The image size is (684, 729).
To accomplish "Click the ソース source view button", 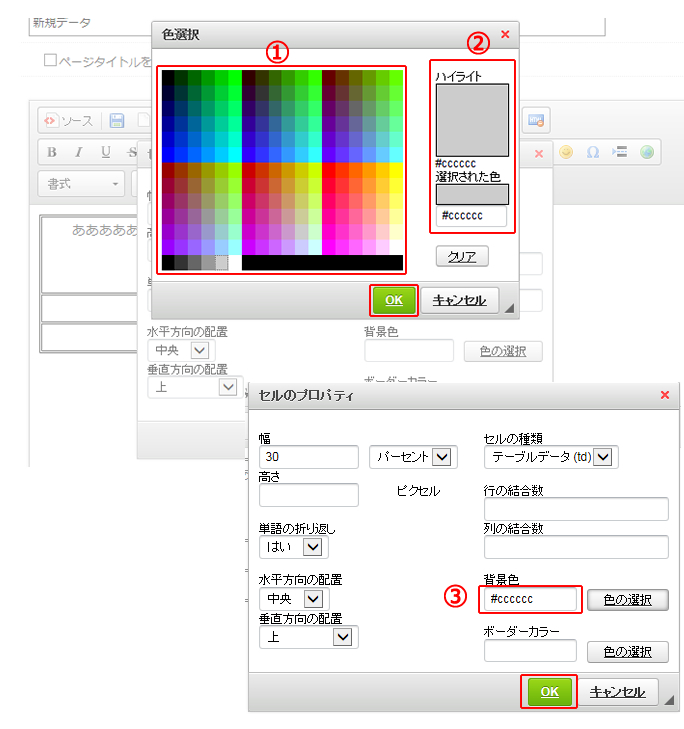I will [x=67, y=121].
